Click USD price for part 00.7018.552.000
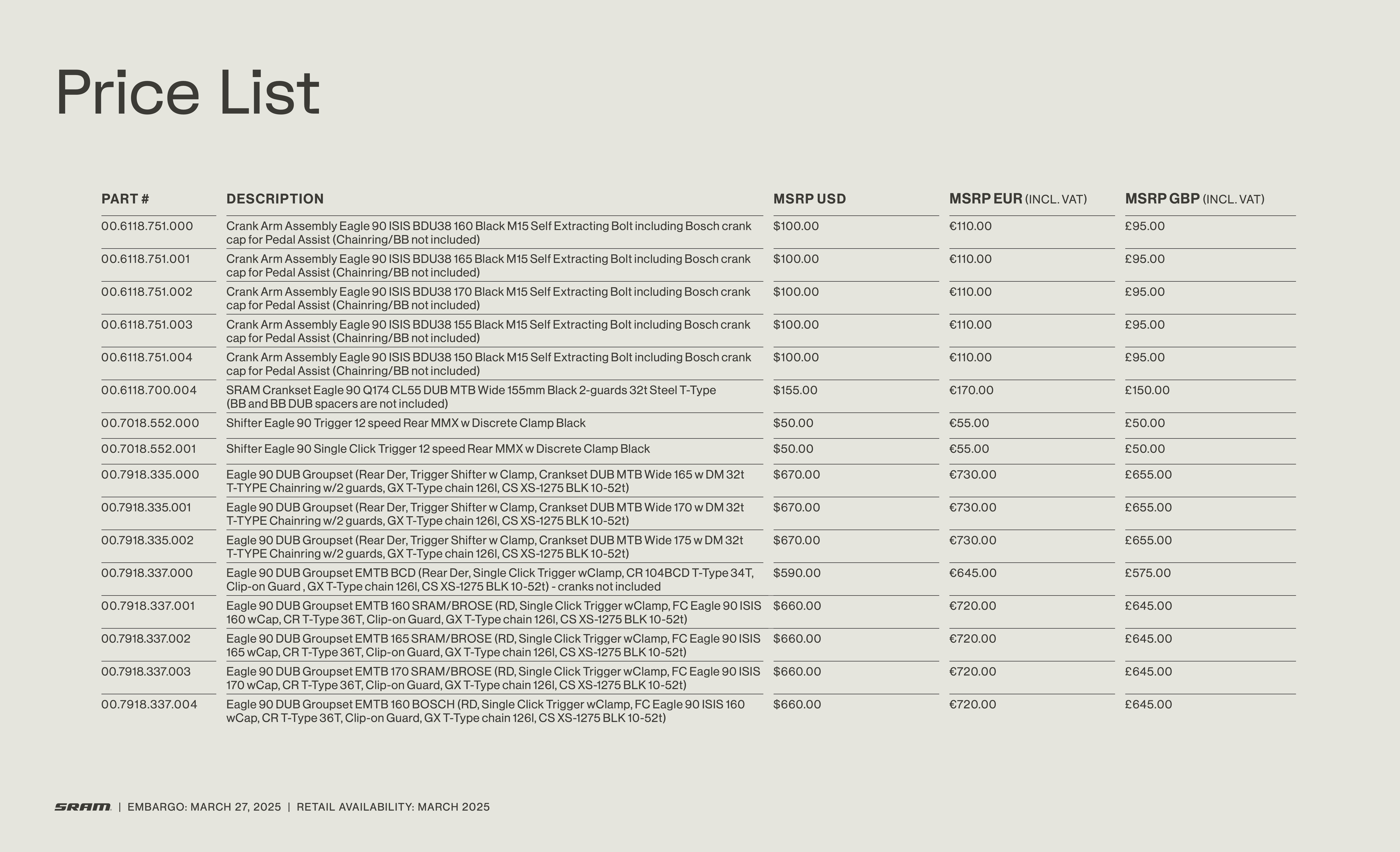1400x852 pixels. 793,423
